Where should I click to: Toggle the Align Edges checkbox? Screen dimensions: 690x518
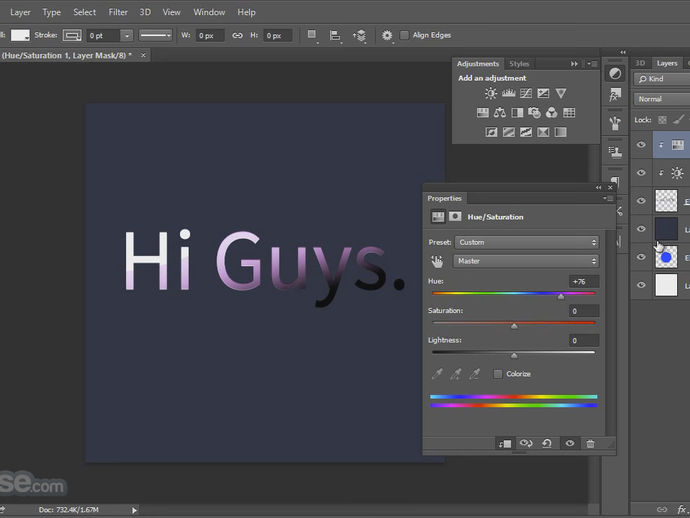point(404,35)
